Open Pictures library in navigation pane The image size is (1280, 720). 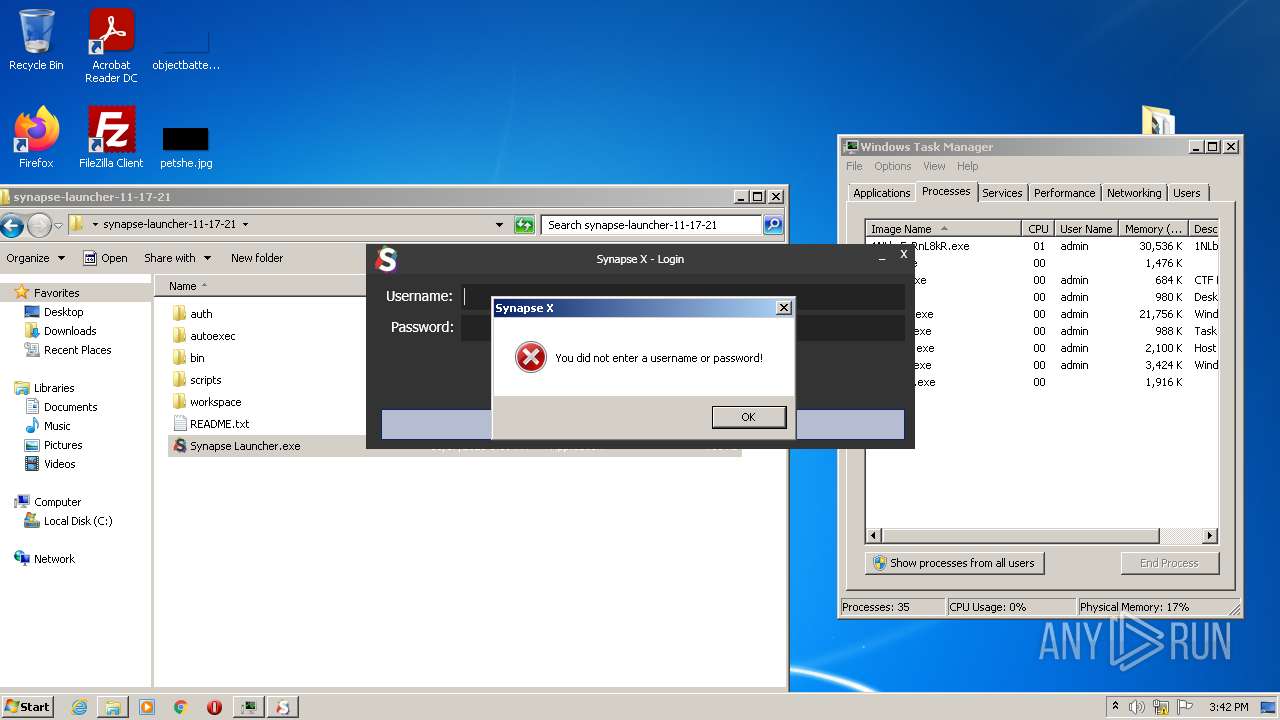pyautogui.click(x=62, y=445)
